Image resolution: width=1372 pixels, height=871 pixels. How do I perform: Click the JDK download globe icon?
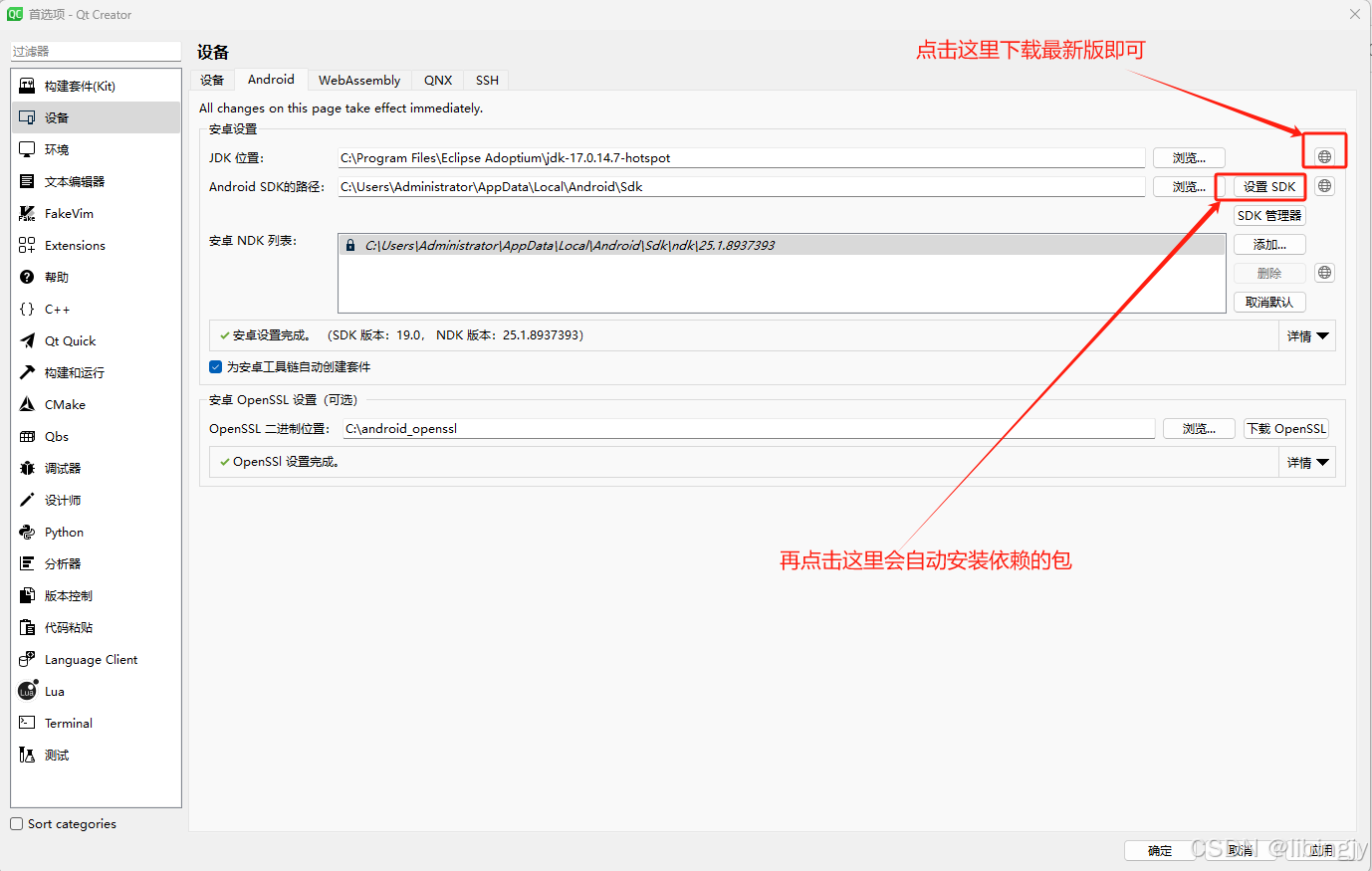[x=1324, y=156]
